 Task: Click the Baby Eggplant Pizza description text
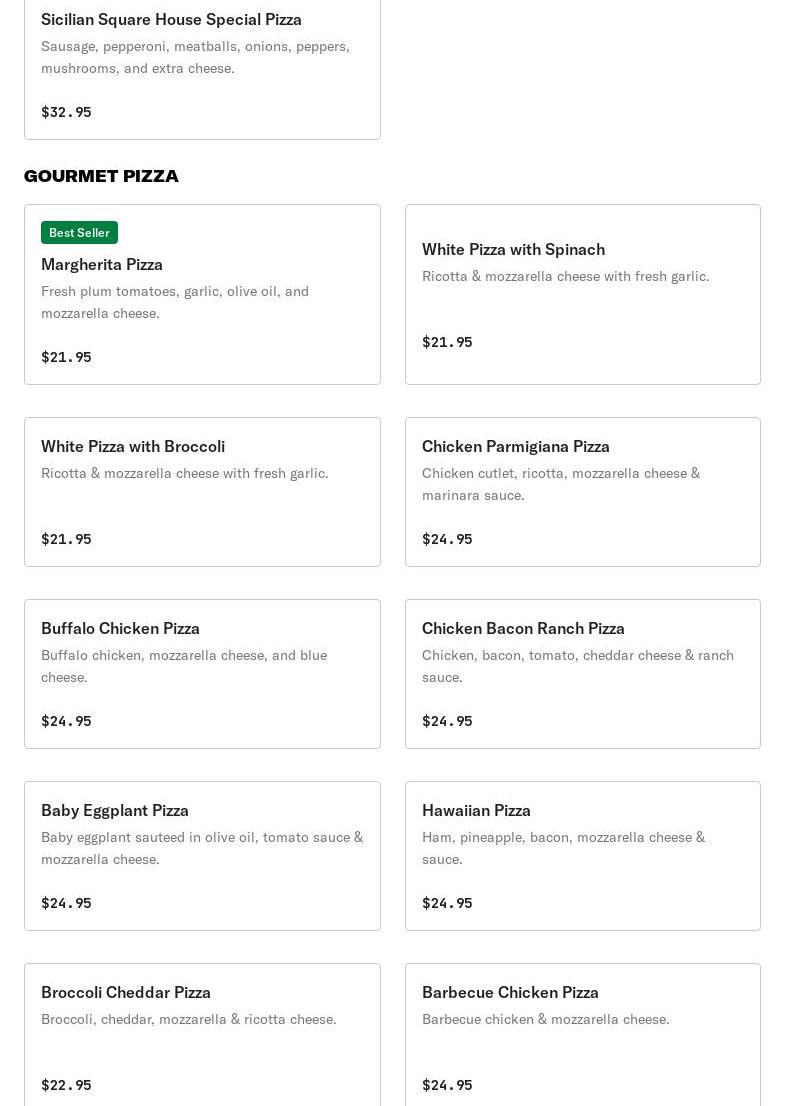[201, 848]
